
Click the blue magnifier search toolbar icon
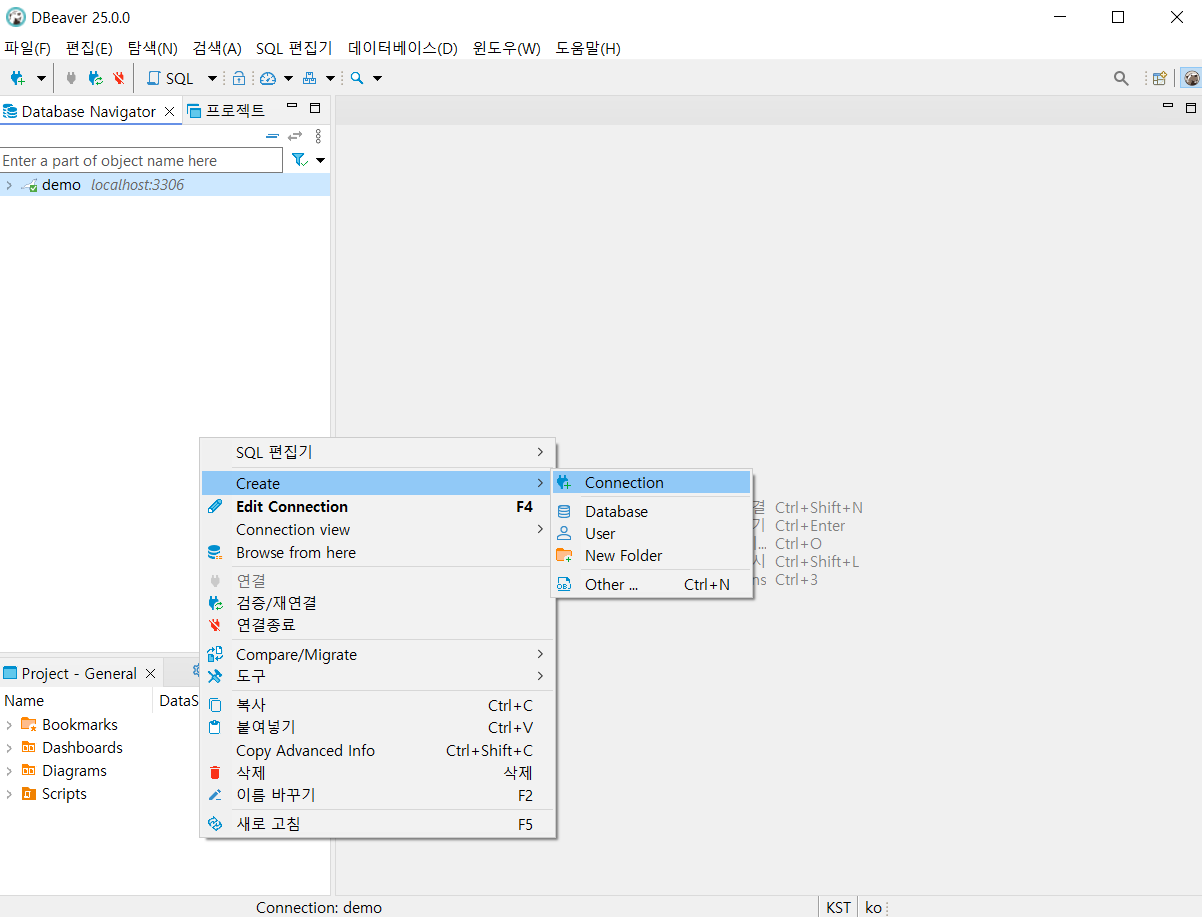(357, 78)
